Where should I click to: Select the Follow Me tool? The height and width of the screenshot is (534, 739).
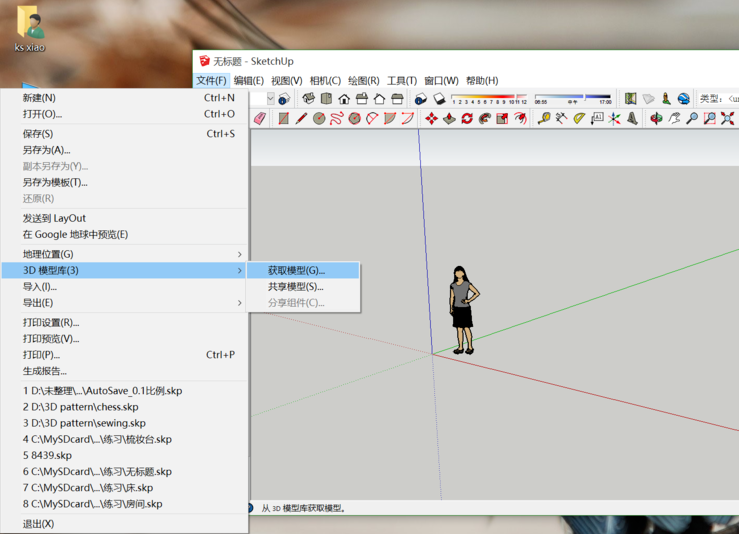(484, 118)
